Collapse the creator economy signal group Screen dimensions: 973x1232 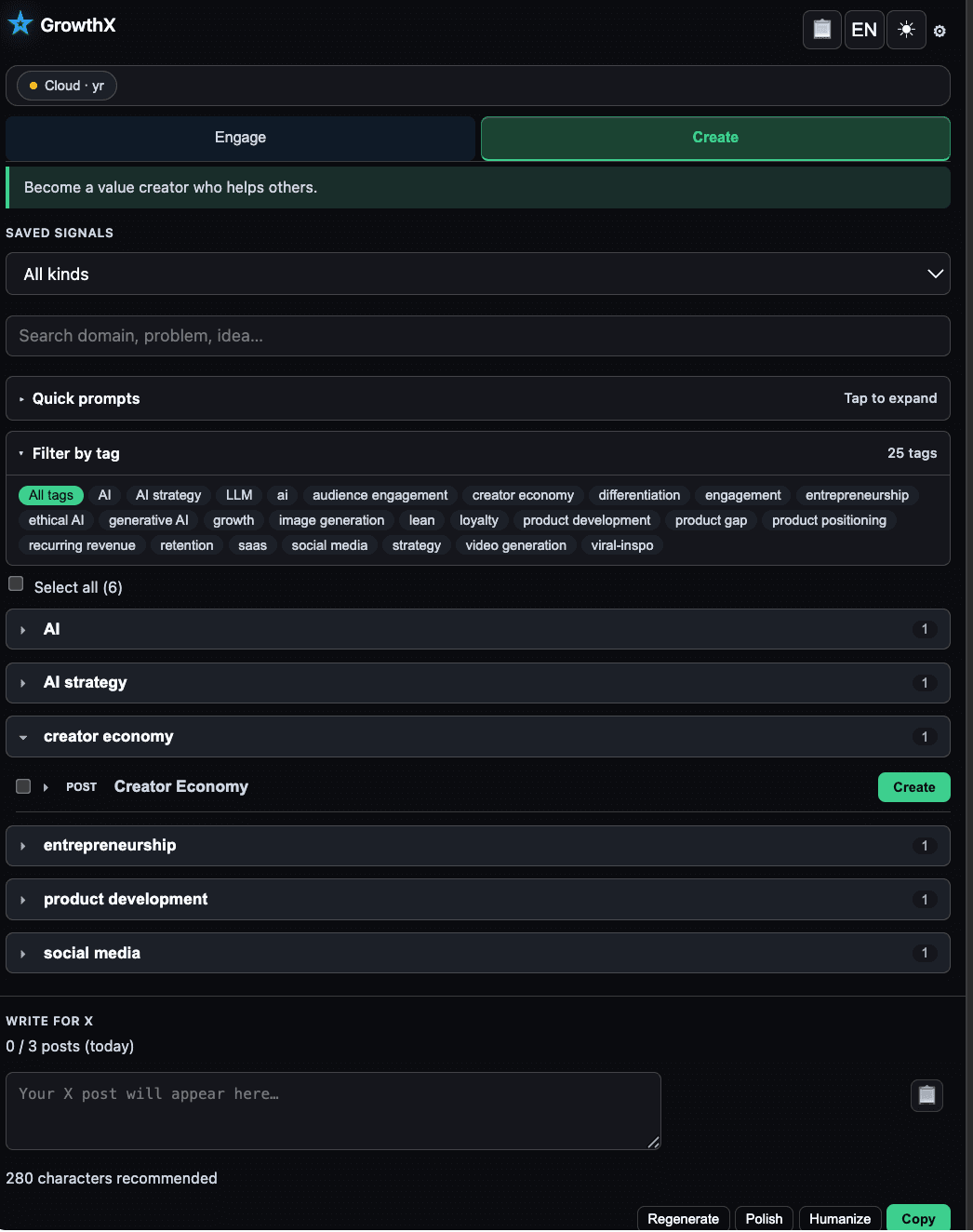478,736
